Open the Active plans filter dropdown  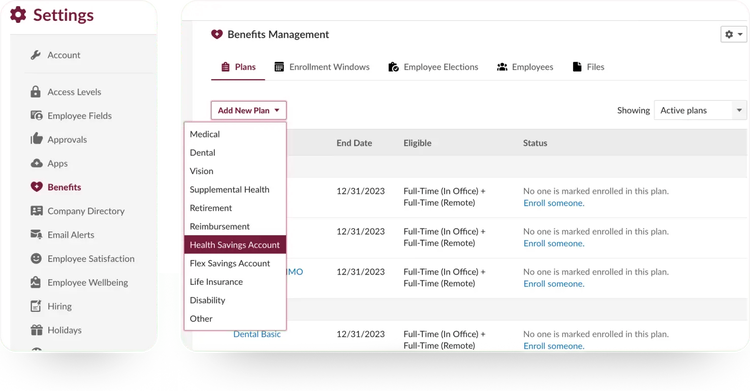pyautogui.click(x=700, y=110)
